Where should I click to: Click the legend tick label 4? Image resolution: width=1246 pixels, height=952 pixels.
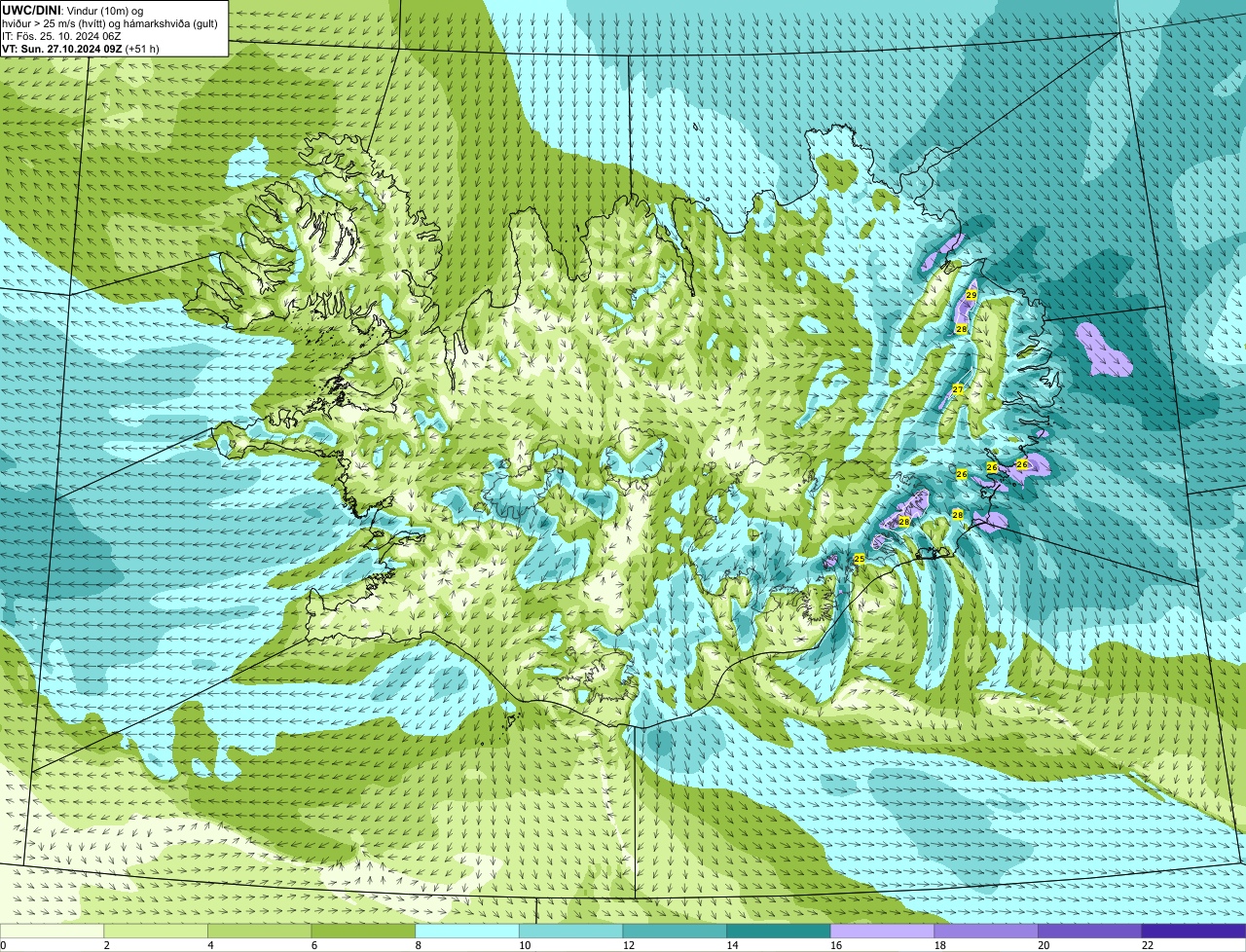click(210, 945)
